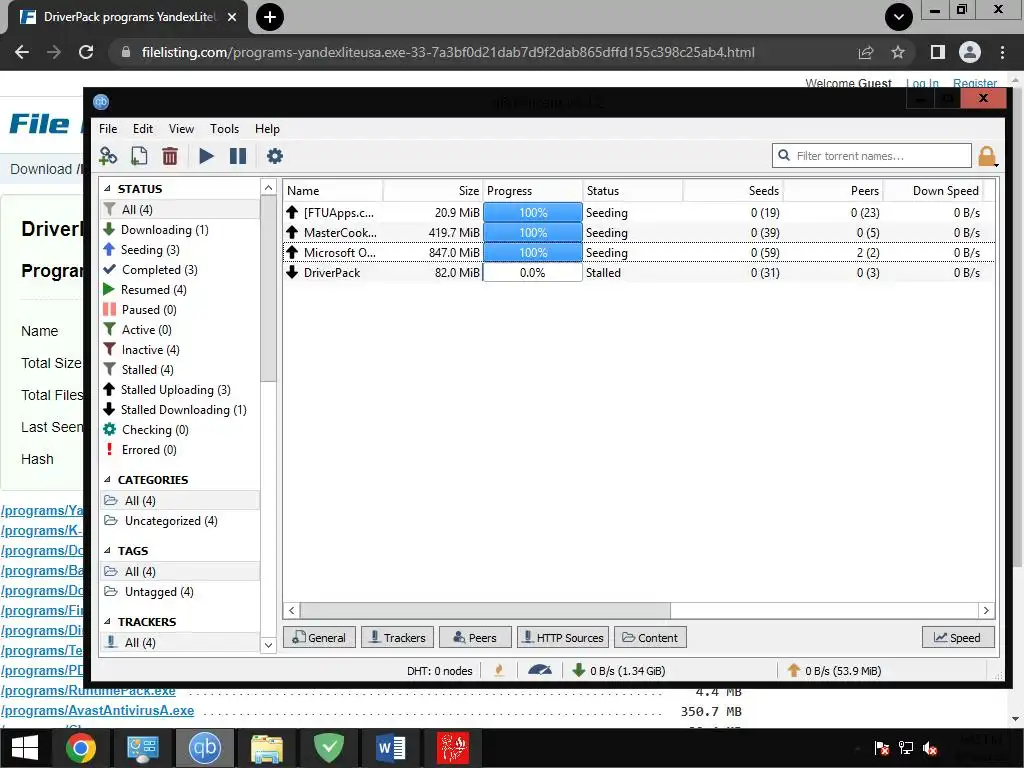Sort torrents by Size column header

coord(433,191)
